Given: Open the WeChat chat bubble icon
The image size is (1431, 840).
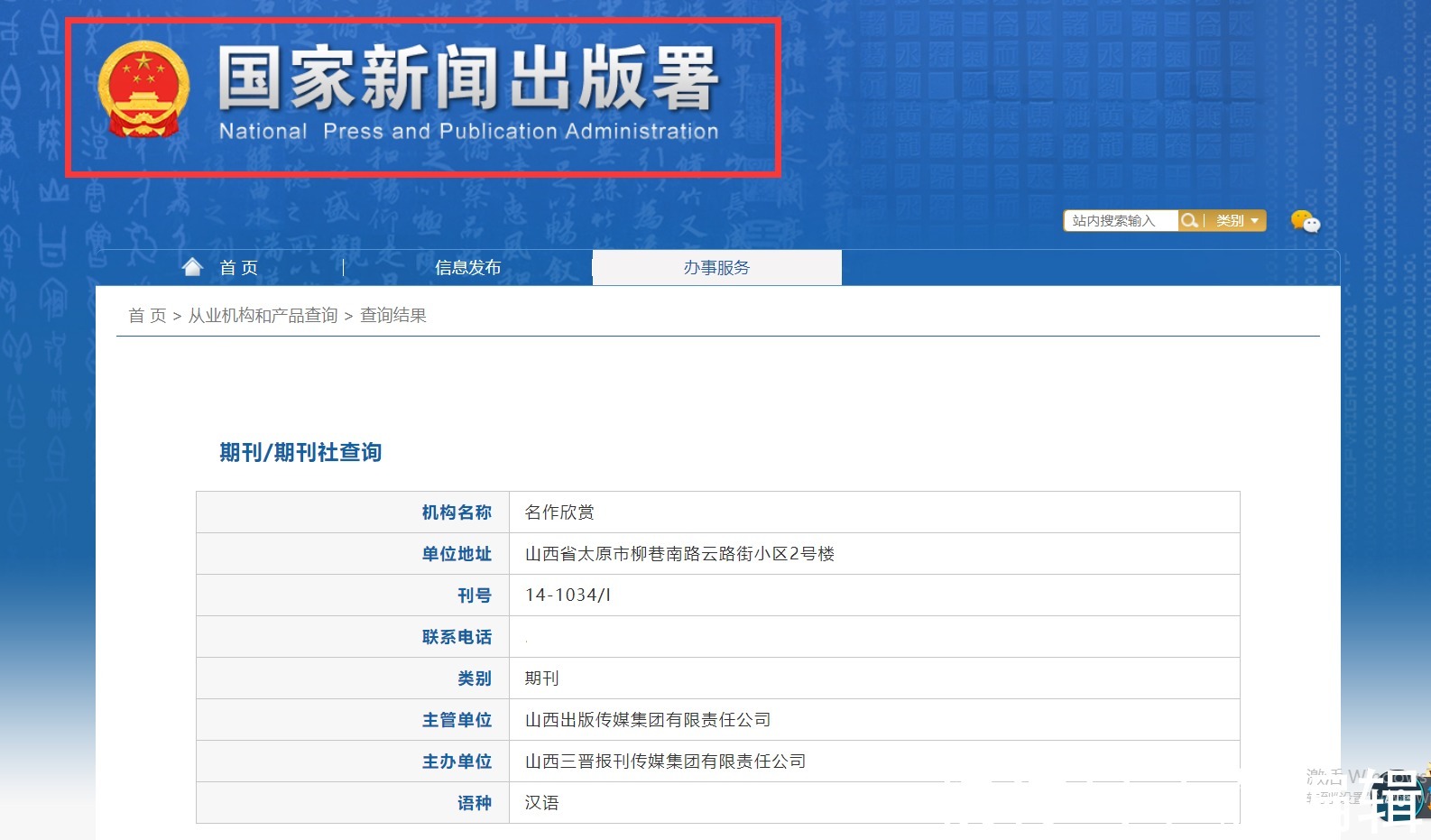Looking at the screenshot, I should [x=1305, y=221].
